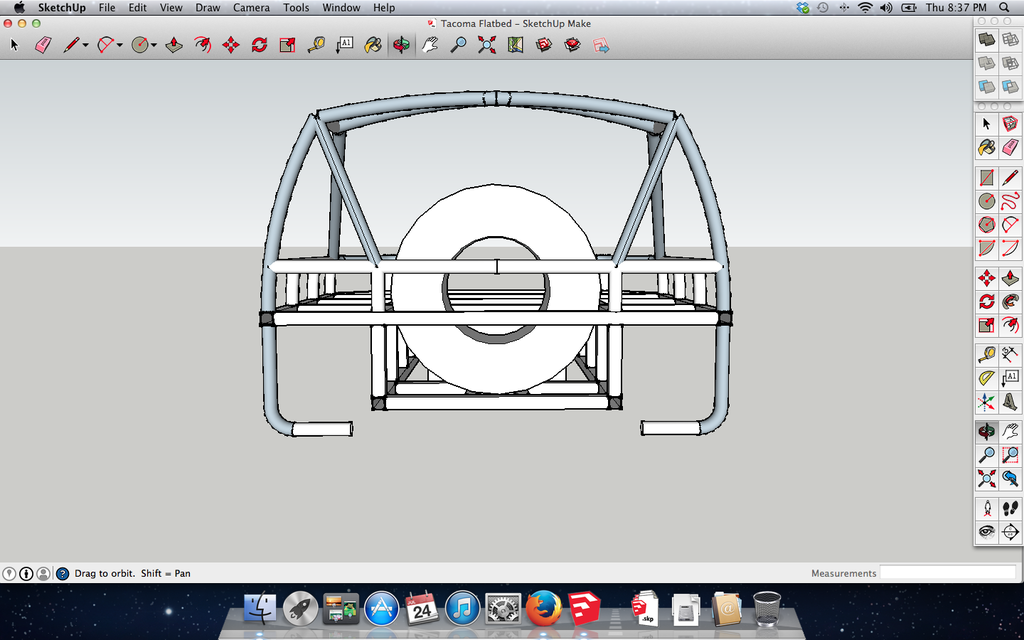Image resolution: width=1024 pixels, height=640 pixels.
Task: Pick the Tape Measure tool in top toolbar
Action: [316, 45]
